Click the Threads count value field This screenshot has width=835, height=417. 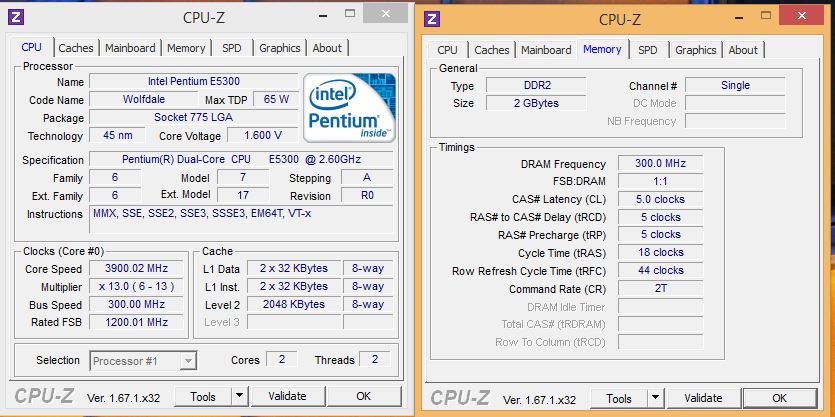(375, 359)
